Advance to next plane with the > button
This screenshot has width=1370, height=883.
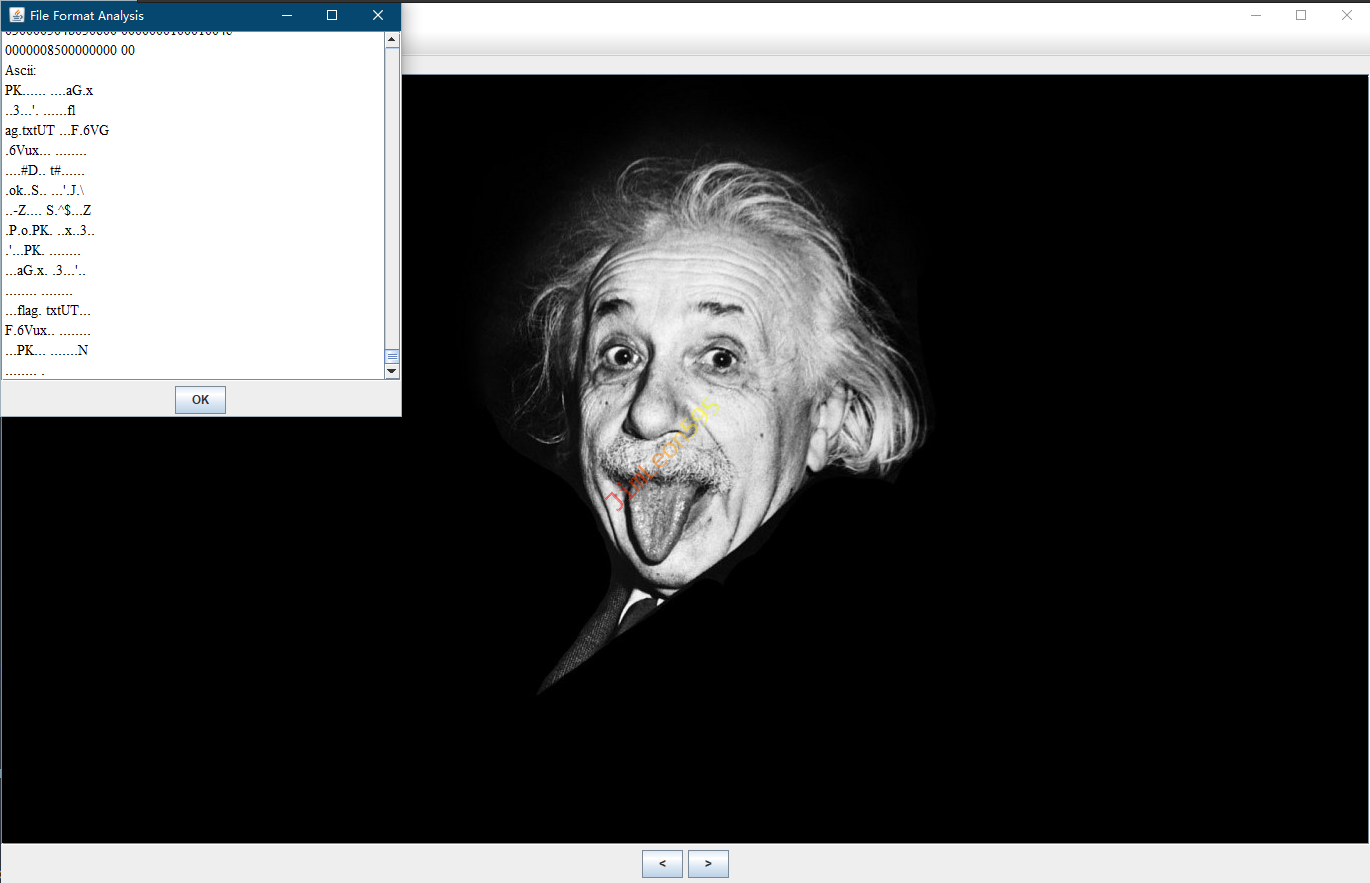click(708, 864)
